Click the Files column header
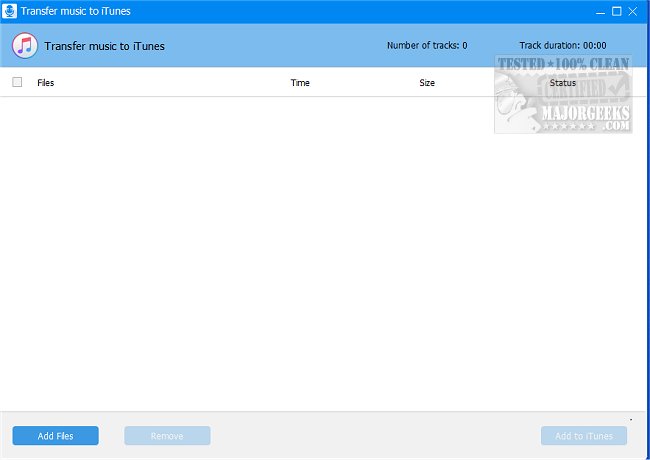 point(46,83)
